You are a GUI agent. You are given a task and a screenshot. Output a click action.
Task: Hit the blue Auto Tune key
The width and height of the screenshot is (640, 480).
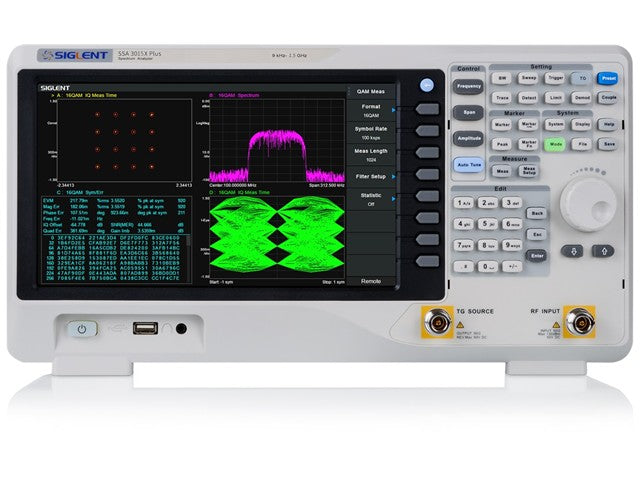[468, 165]
